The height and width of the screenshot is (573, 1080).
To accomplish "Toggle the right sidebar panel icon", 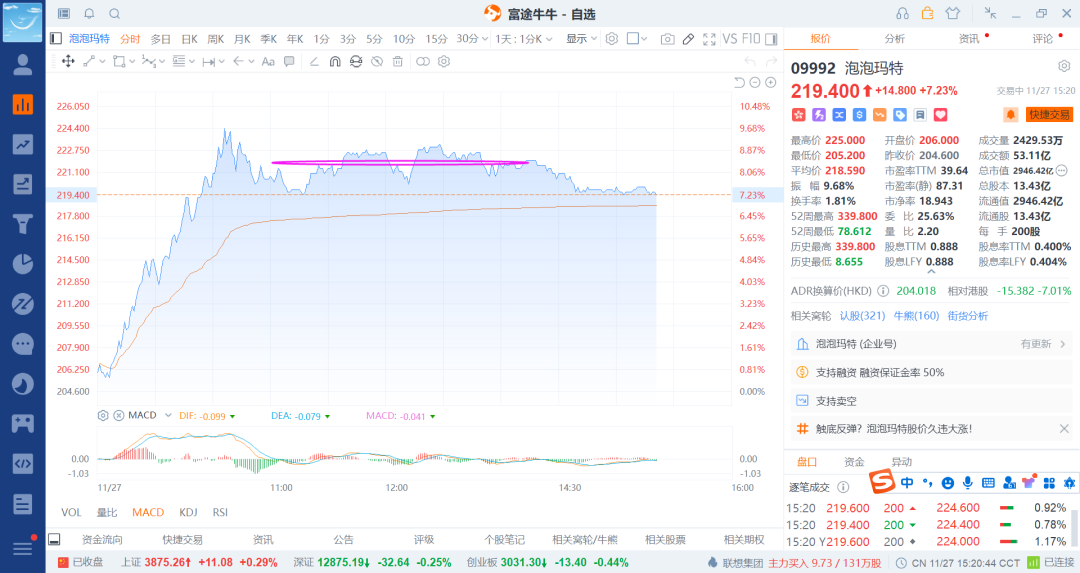I will click(x=771, y=39).
